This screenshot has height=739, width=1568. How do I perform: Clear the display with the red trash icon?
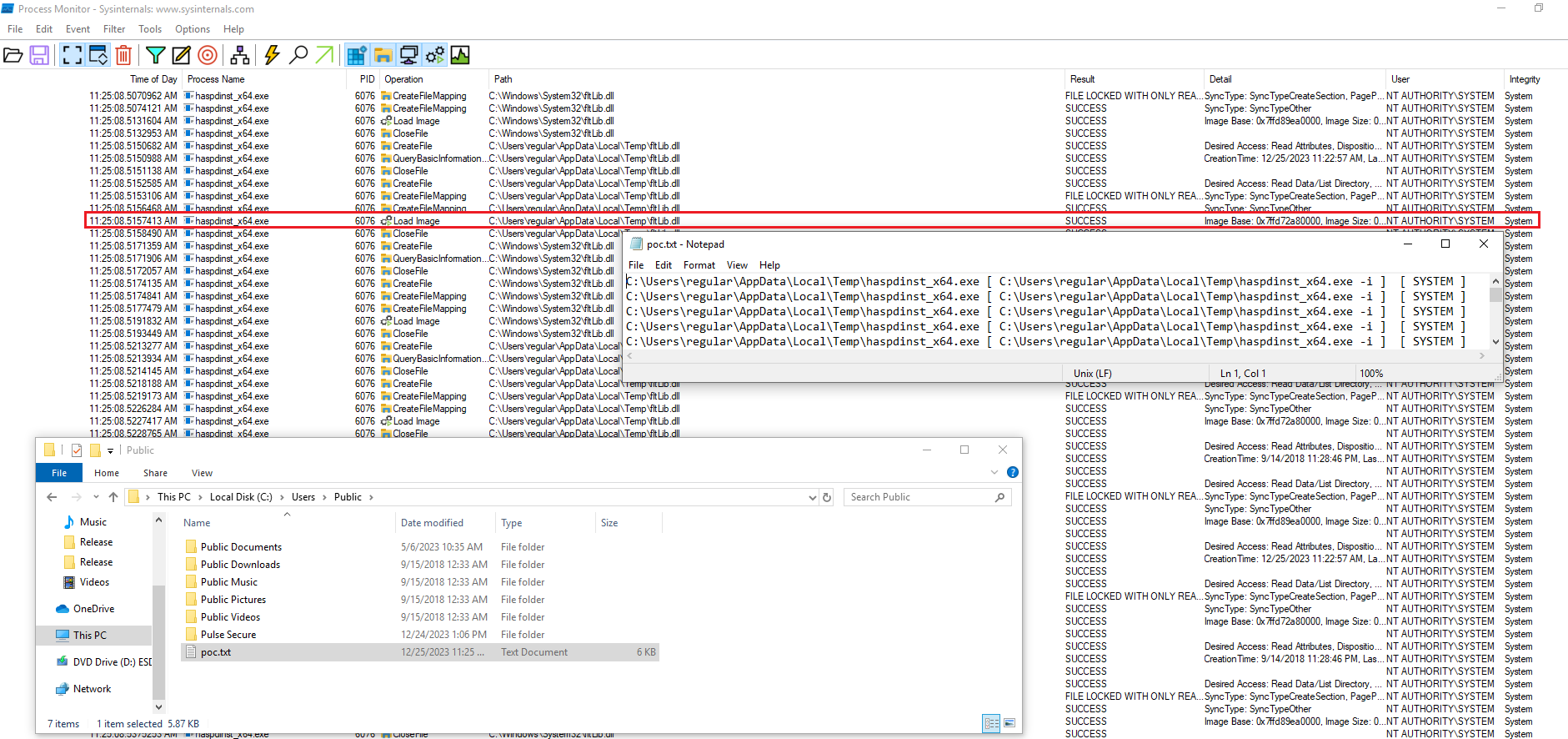tap(123, 55)
